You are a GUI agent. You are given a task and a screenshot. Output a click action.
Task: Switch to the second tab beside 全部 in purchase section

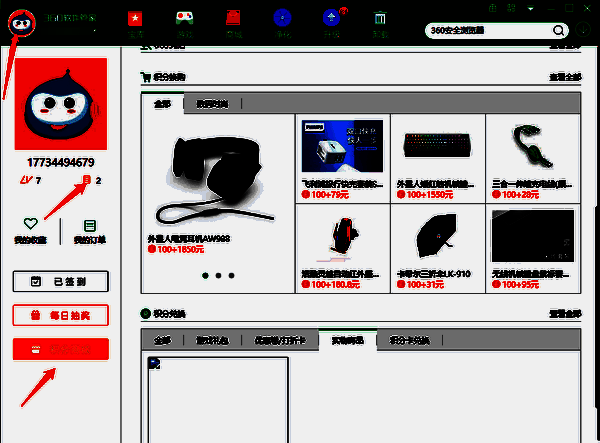click(x=211, y=103)
